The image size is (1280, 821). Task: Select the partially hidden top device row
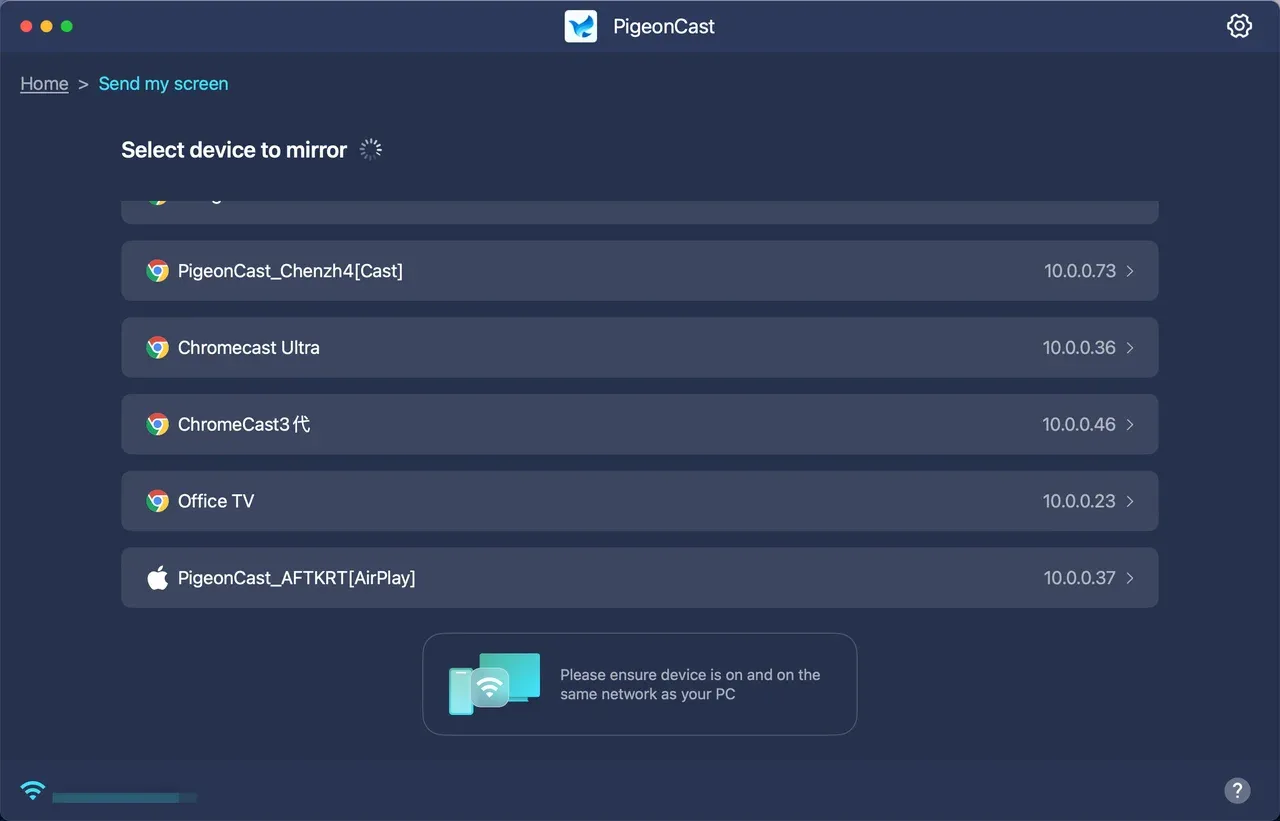[640, 211]
